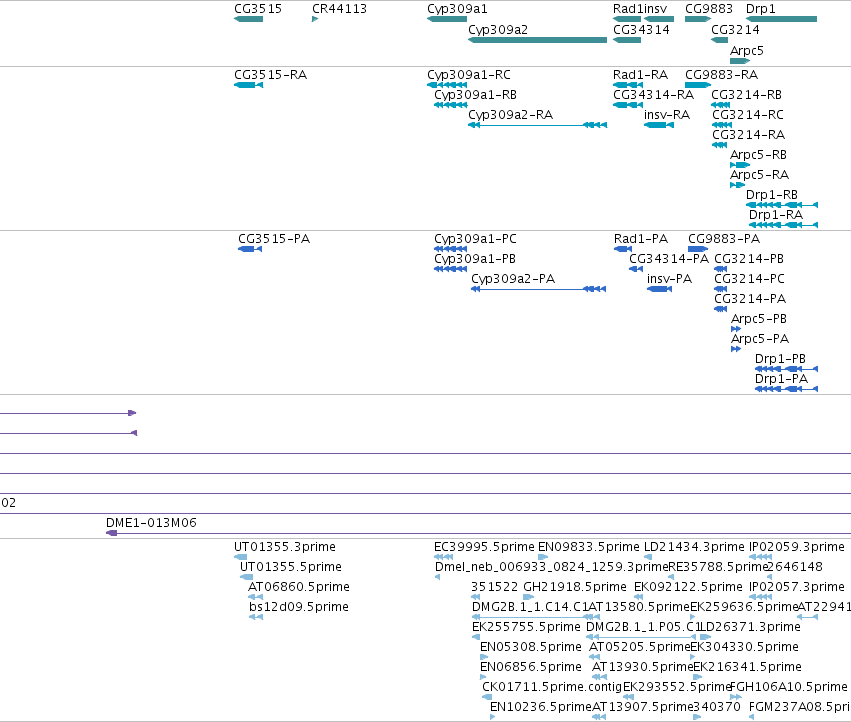This screenshot has width=851, height=722.
Task: Click the Drp1-RB transcript label
Action: pos(772,194)
